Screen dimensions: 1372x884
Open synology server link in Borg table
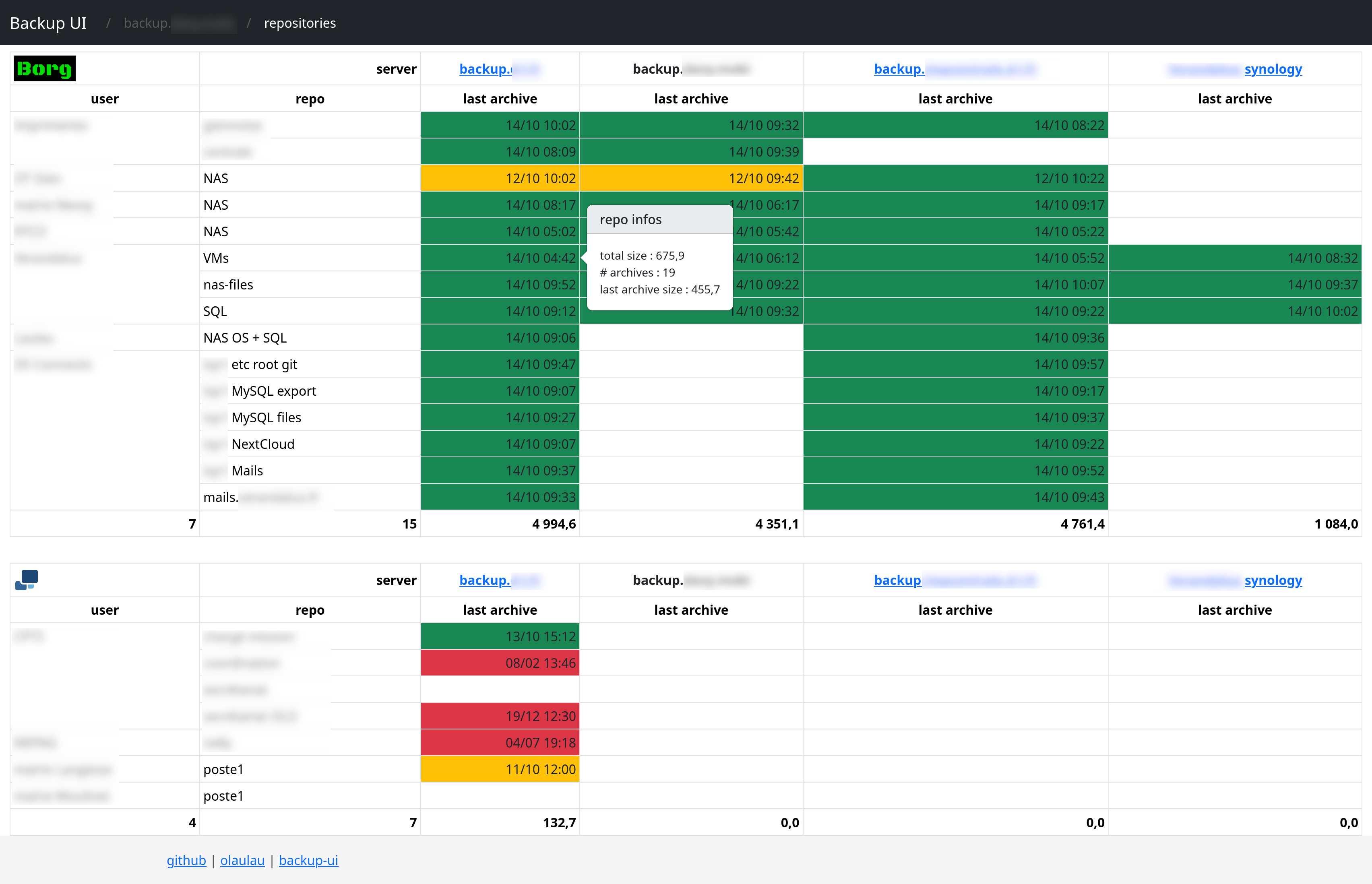tap(1235, 69)
